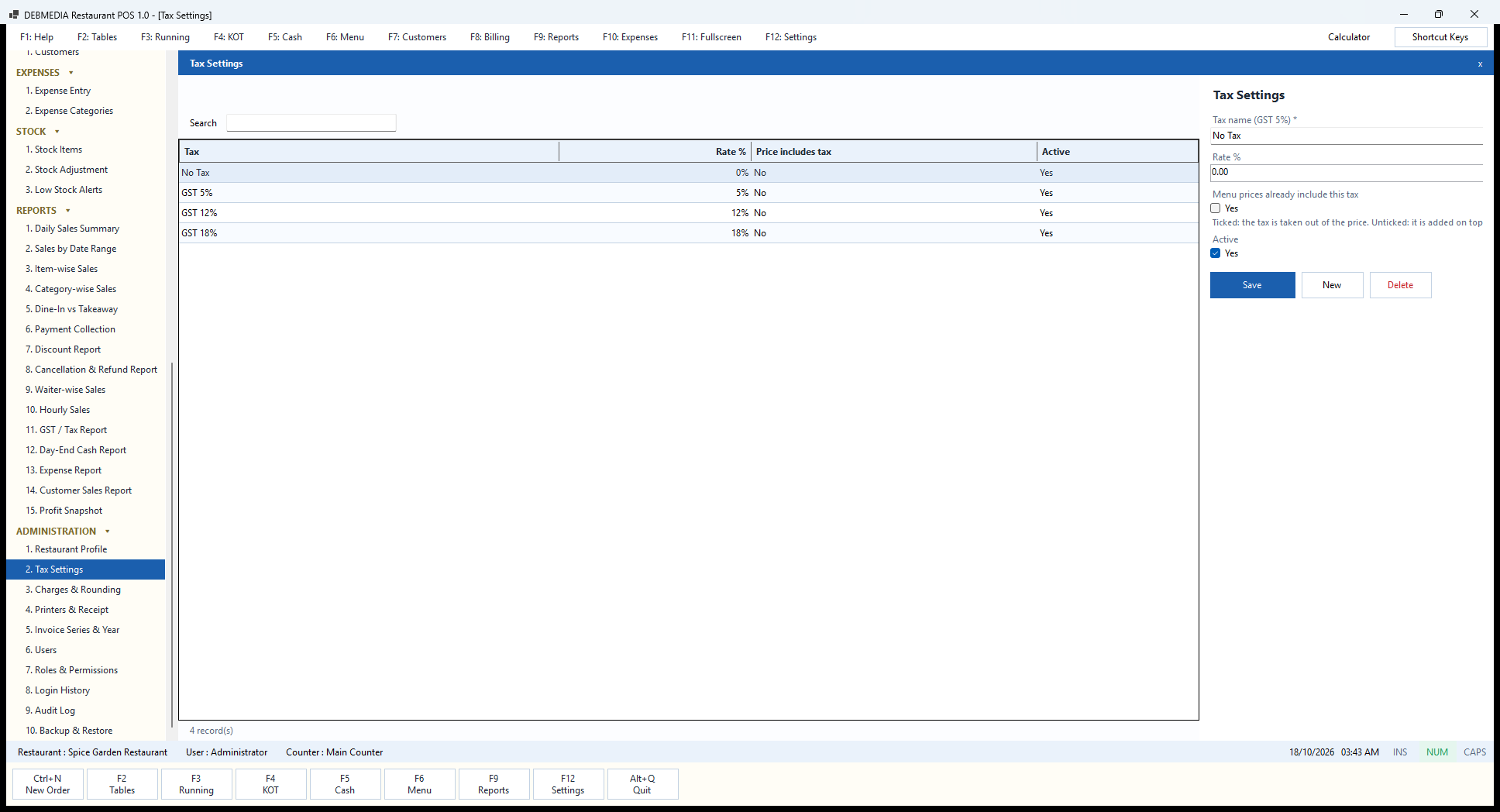The height and width of the screenshot is (812, 1500).
Task: Click the Alt+Q Quit button
Action: [642, 784]
